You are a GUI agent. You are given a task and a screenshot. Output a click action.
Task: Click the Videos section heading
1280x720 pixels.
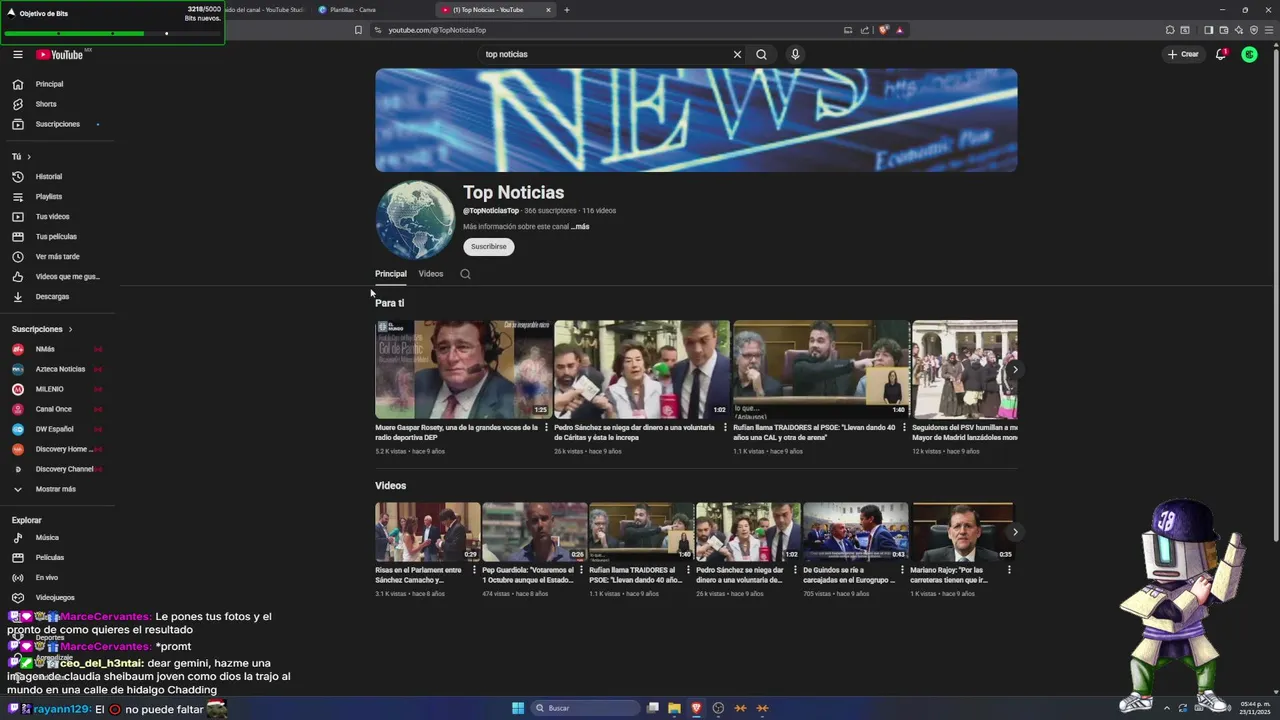390,486
